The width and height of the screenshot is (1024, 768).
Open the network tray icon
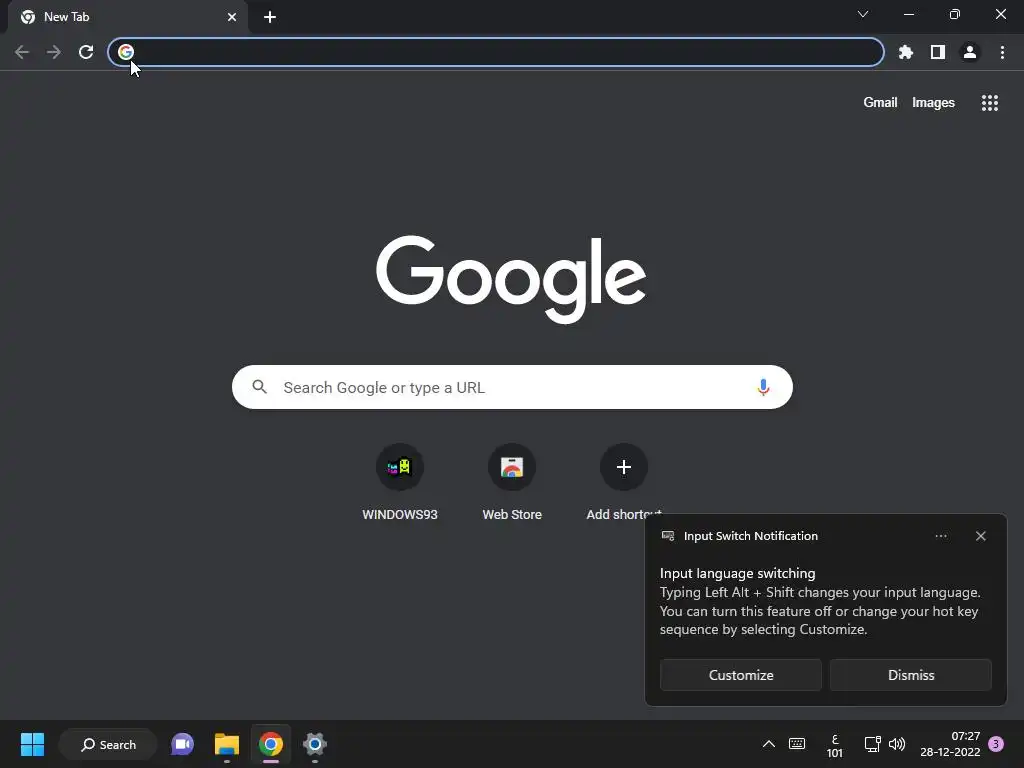pyautogui.click(x=872, y=744)
